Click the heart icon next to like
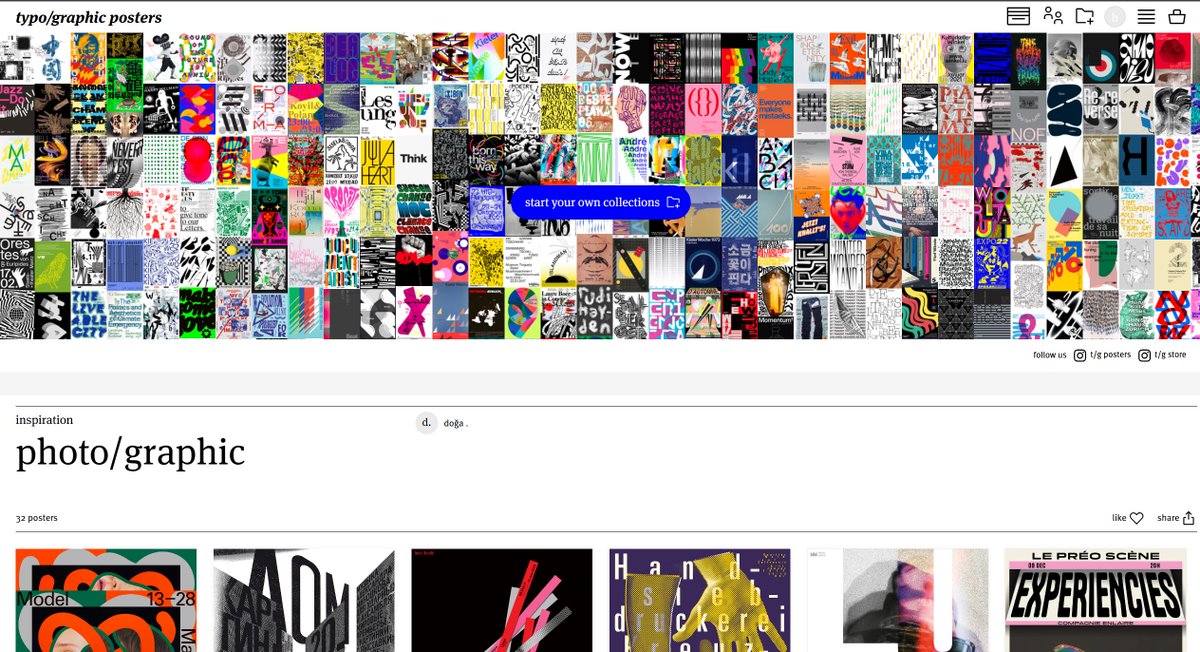The image size is (1200, 652). coord(1136,518)
